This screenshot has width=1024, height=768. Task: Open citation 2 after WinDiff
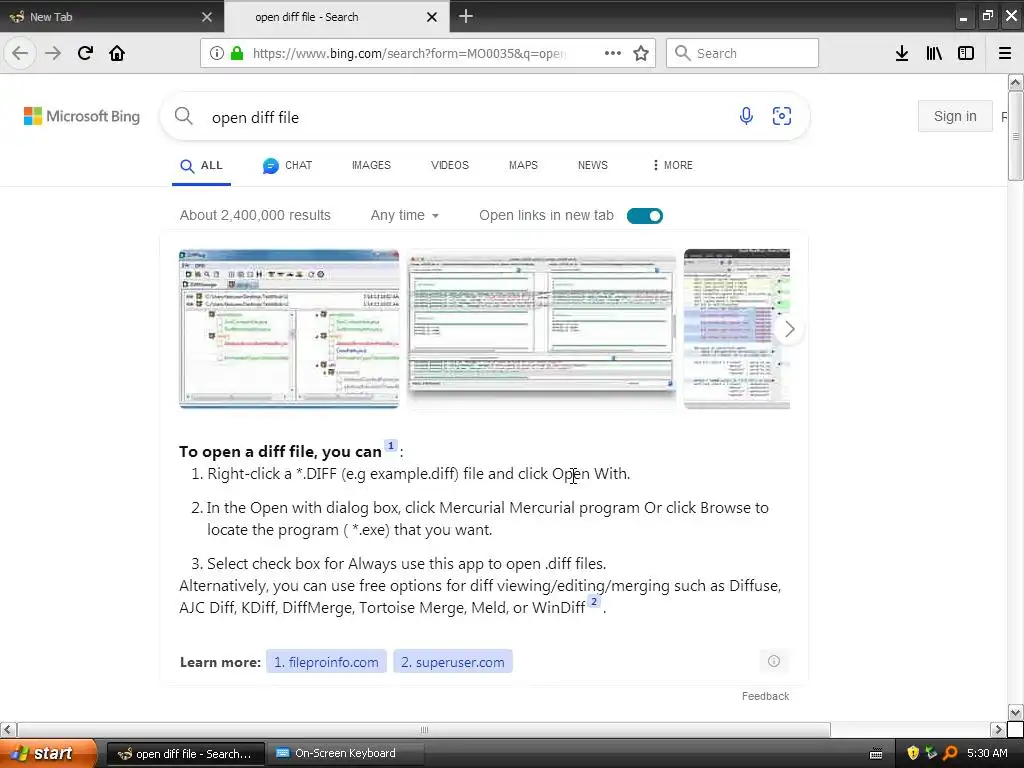(594, 601)
